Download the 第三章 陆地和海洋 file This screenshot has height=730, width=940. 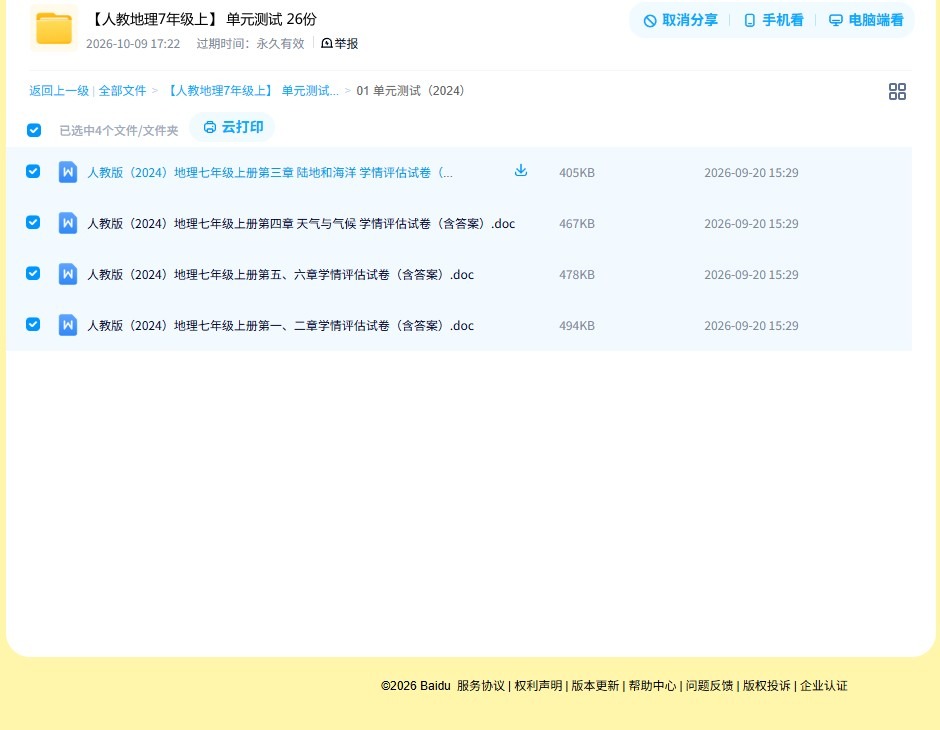click(521, 171)
